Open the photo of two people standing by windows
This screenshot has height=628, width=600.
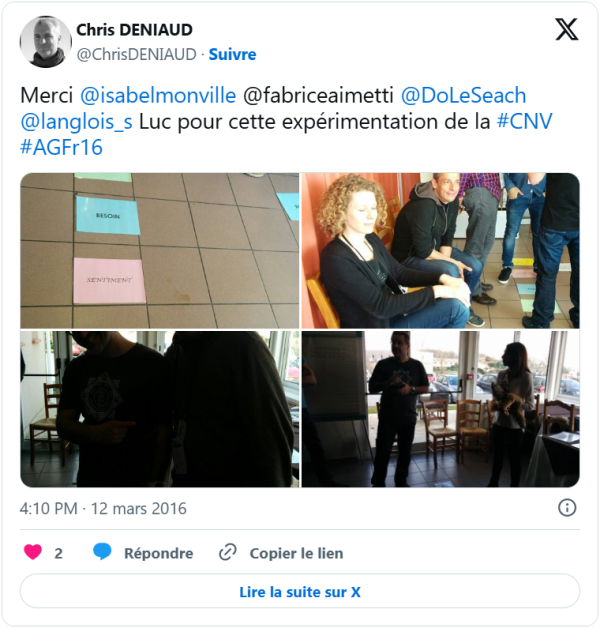441,409
